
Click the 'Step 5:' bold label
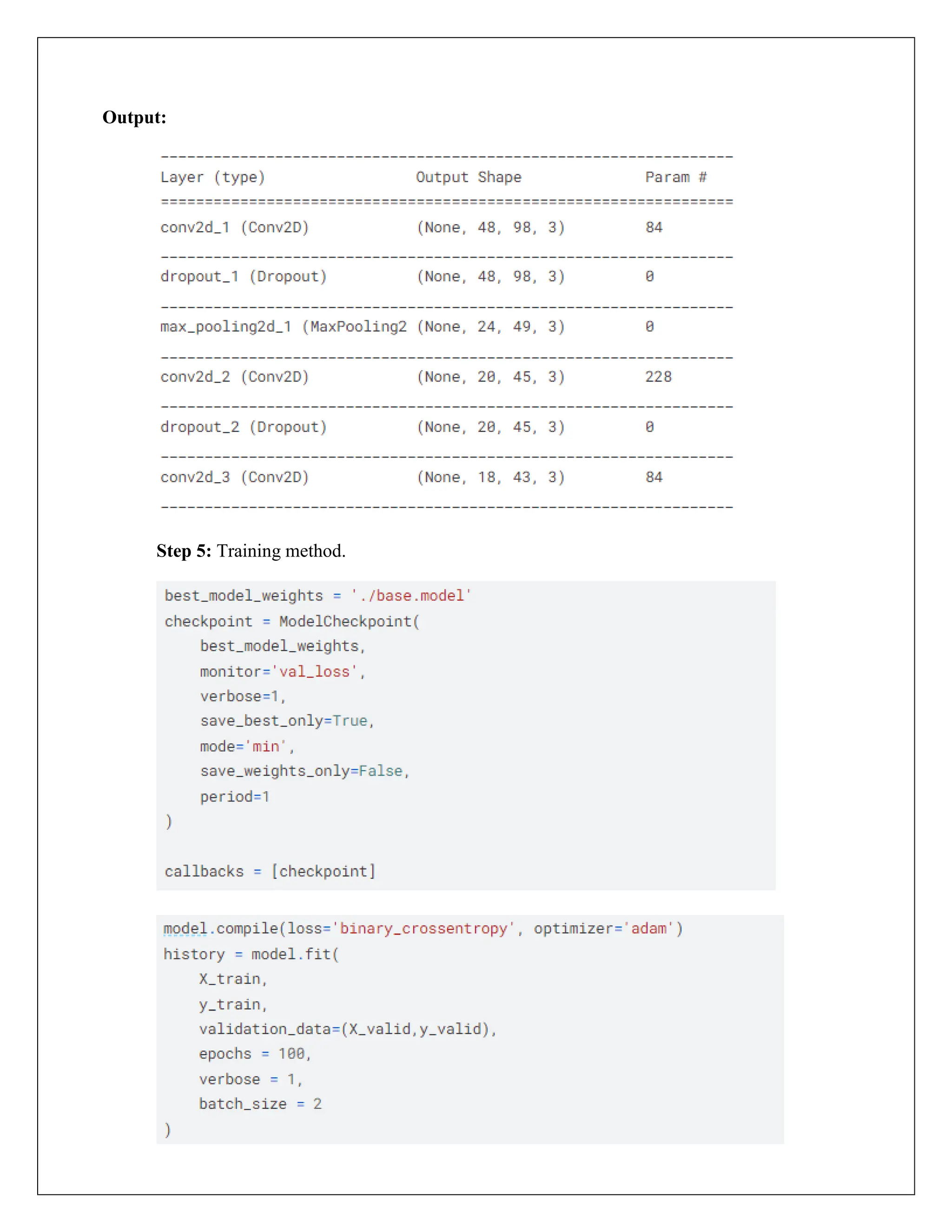184,550
